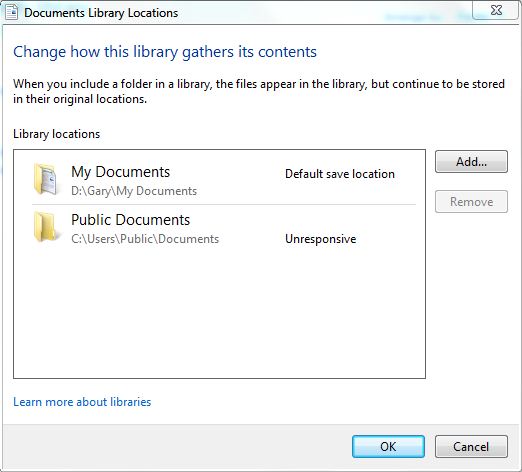Click the Default save location label
This screenshot has height=472, width=522.
(x=340, y=174)
